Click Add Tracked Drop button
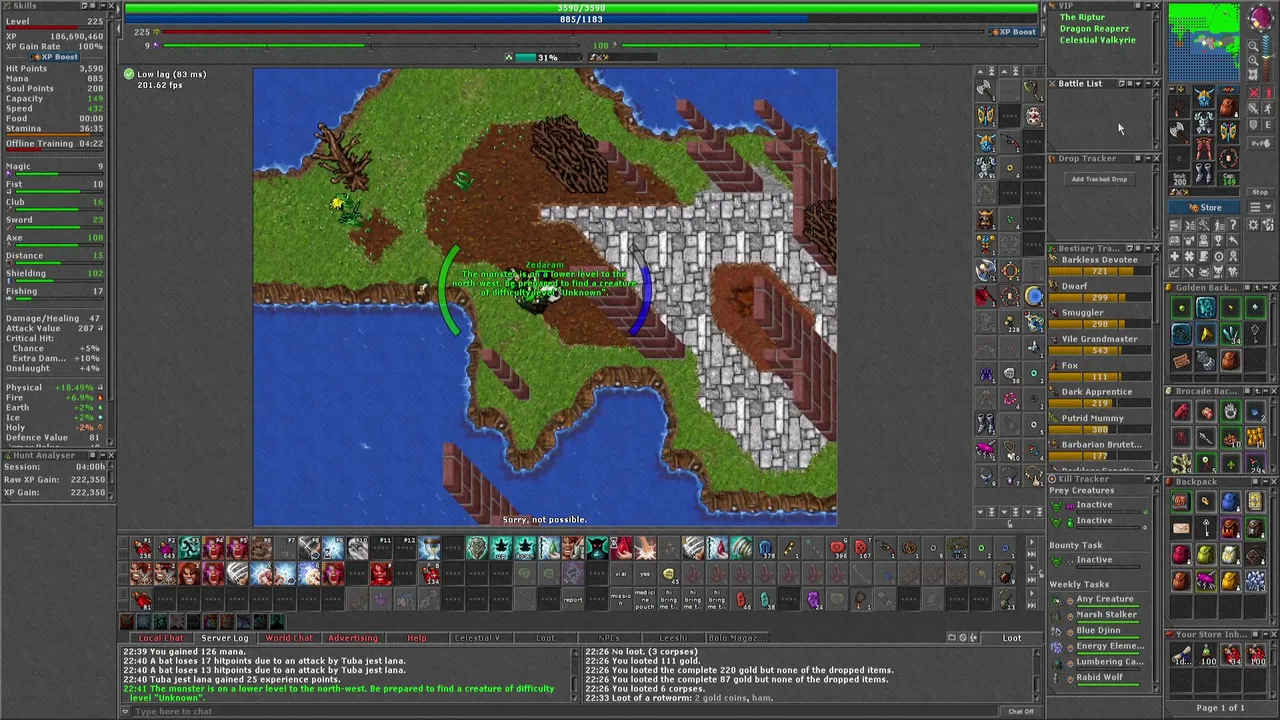1280x720 pixels. (x=1099, y=179)
